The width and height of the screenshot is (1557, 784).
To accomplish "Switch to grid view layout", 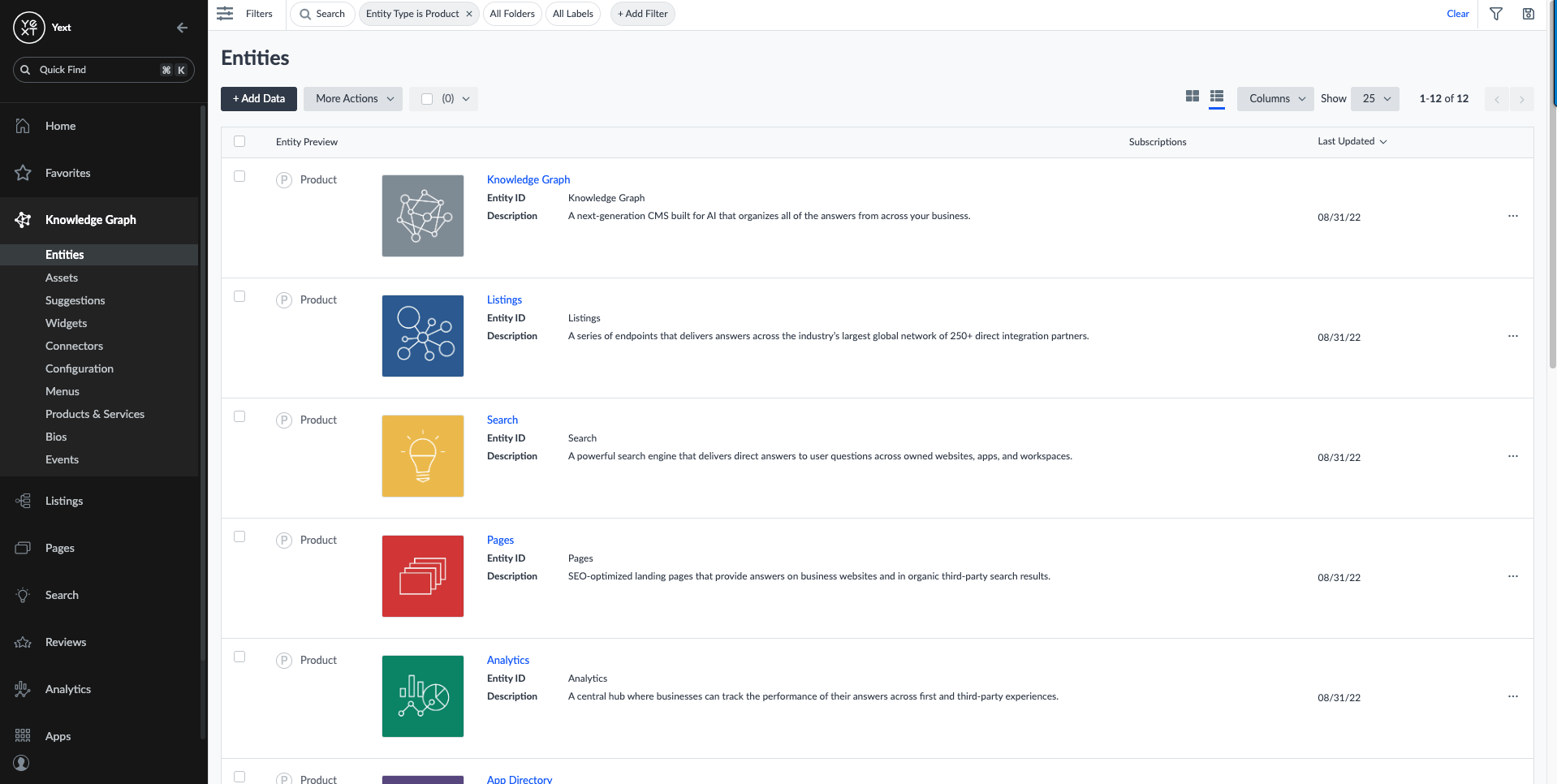I will point(1192,96).
